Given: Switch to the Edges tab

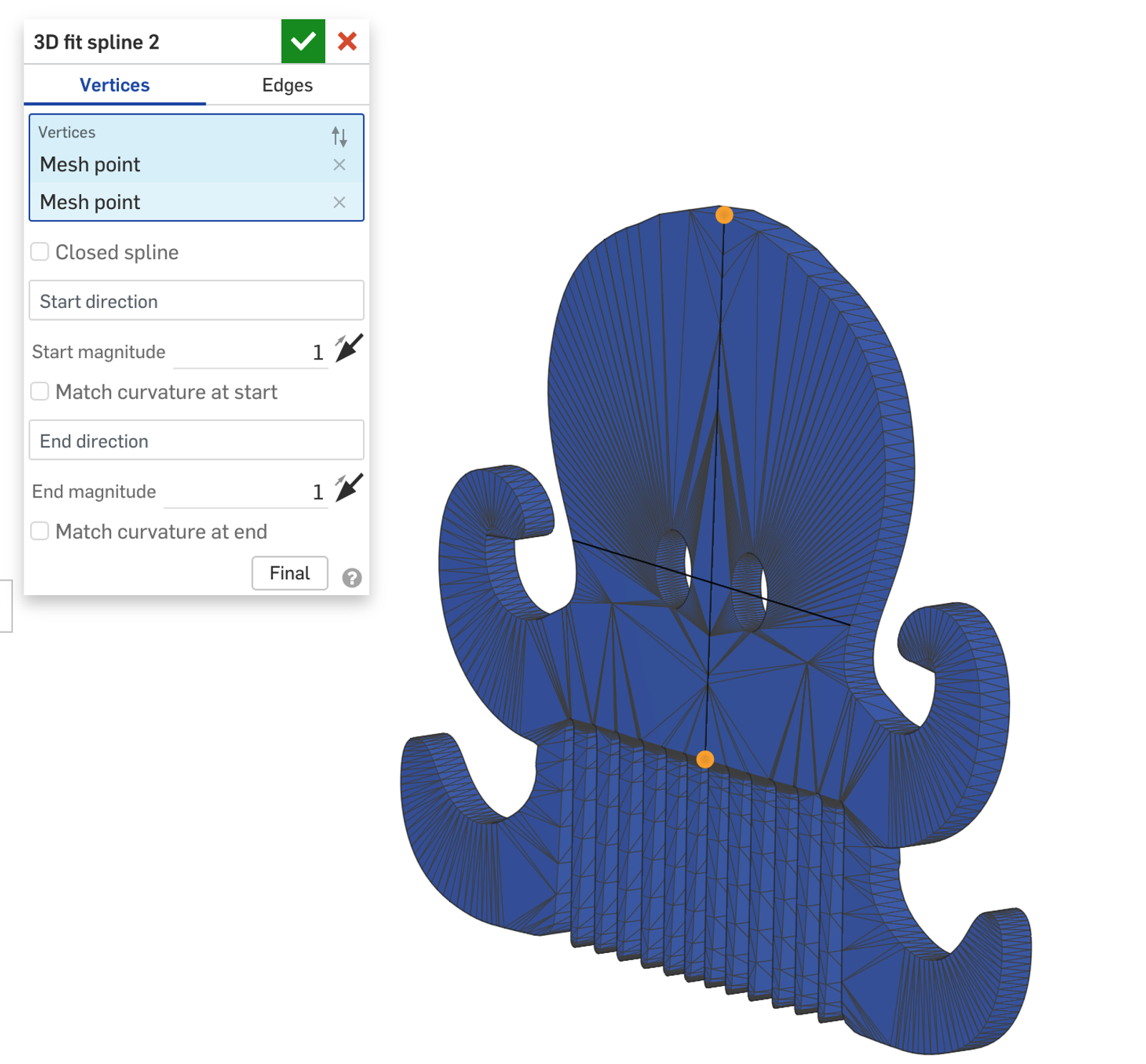Looking at the screenshot, I should (287, 85).
